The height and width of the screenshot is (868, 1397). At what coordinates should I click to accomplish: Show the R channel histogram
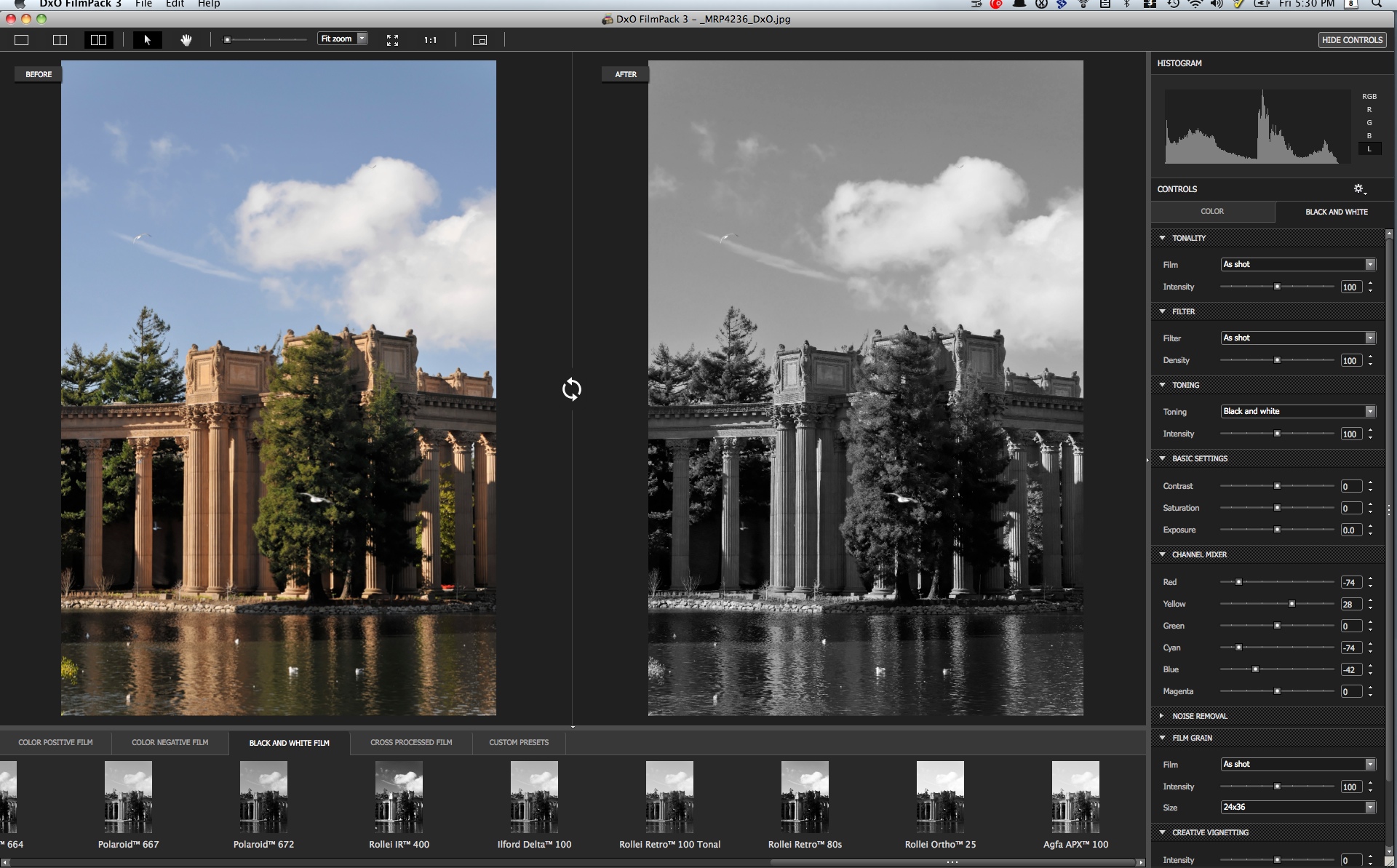1369,110
